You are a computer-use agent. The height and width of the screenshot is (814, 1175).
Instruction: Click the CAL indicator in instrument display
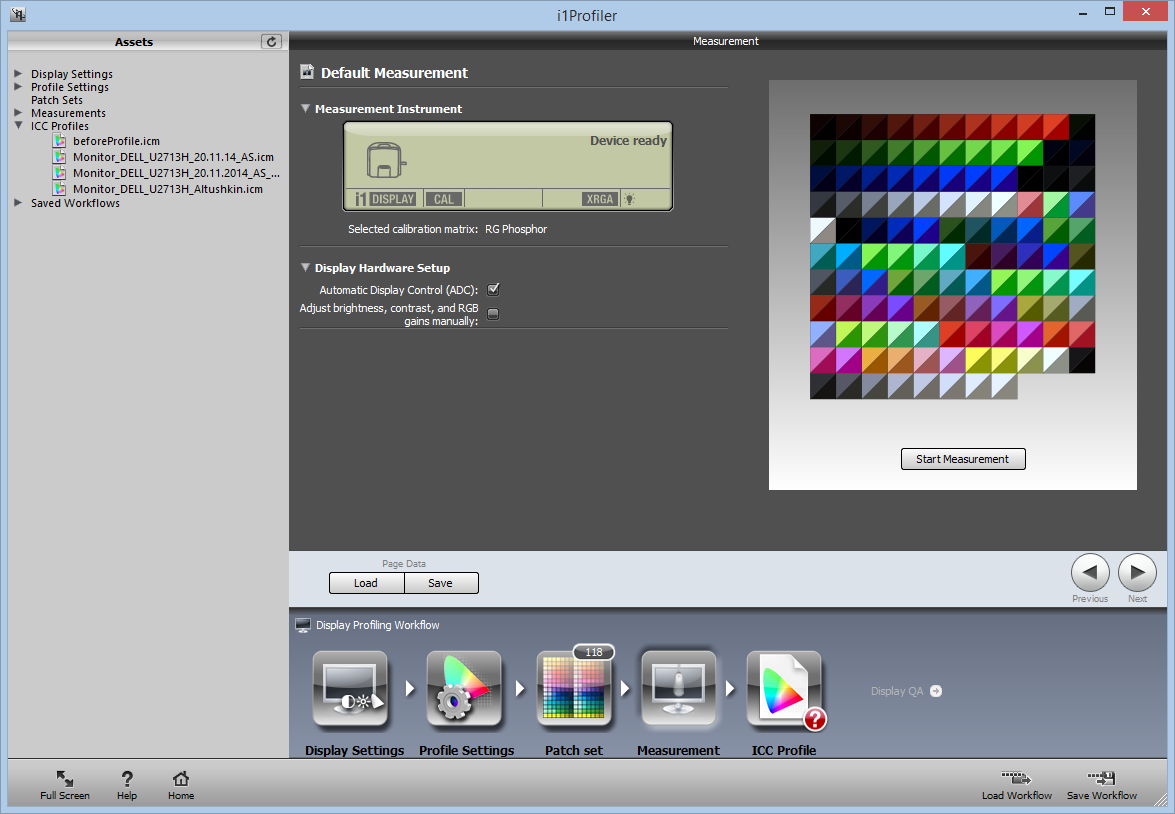(444, 199)
